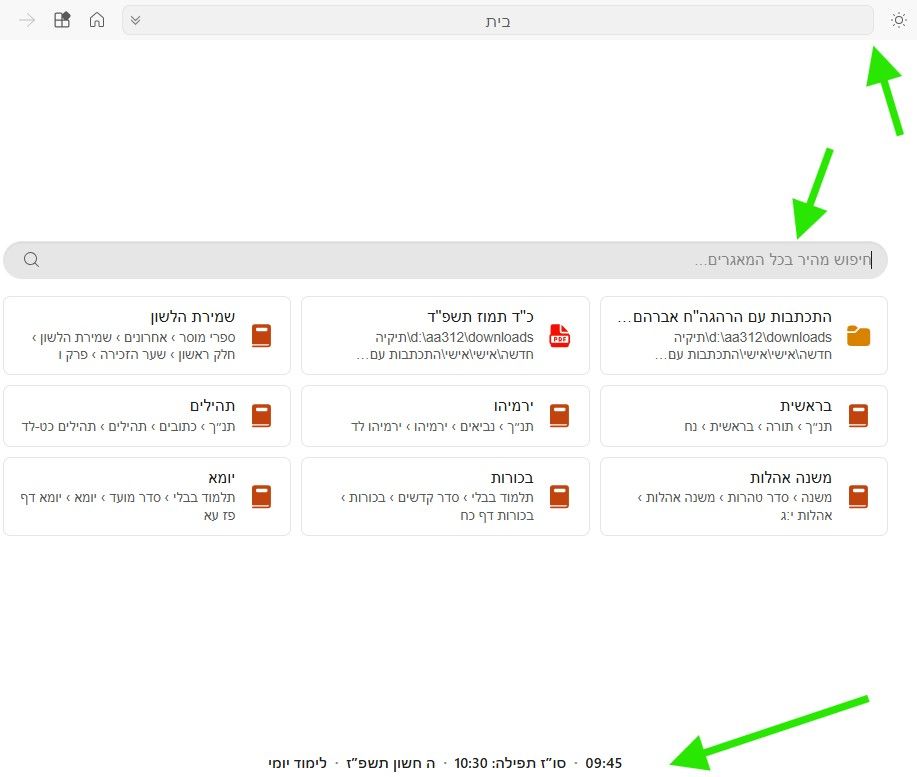This screenshot has height=777, width=917.
Task: Open the book icon of משנה אהלות
Action: (858, 496)
